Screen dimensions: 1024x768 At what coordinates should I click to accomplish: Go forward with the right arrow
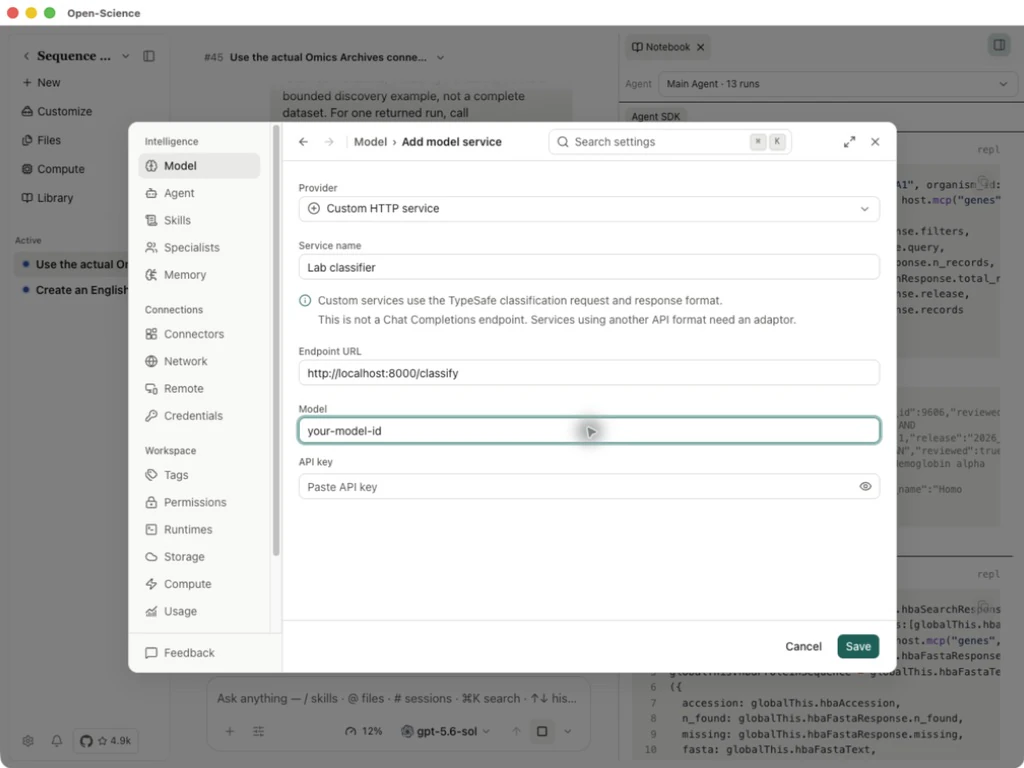pyautogui.click(x=329, y=142)
